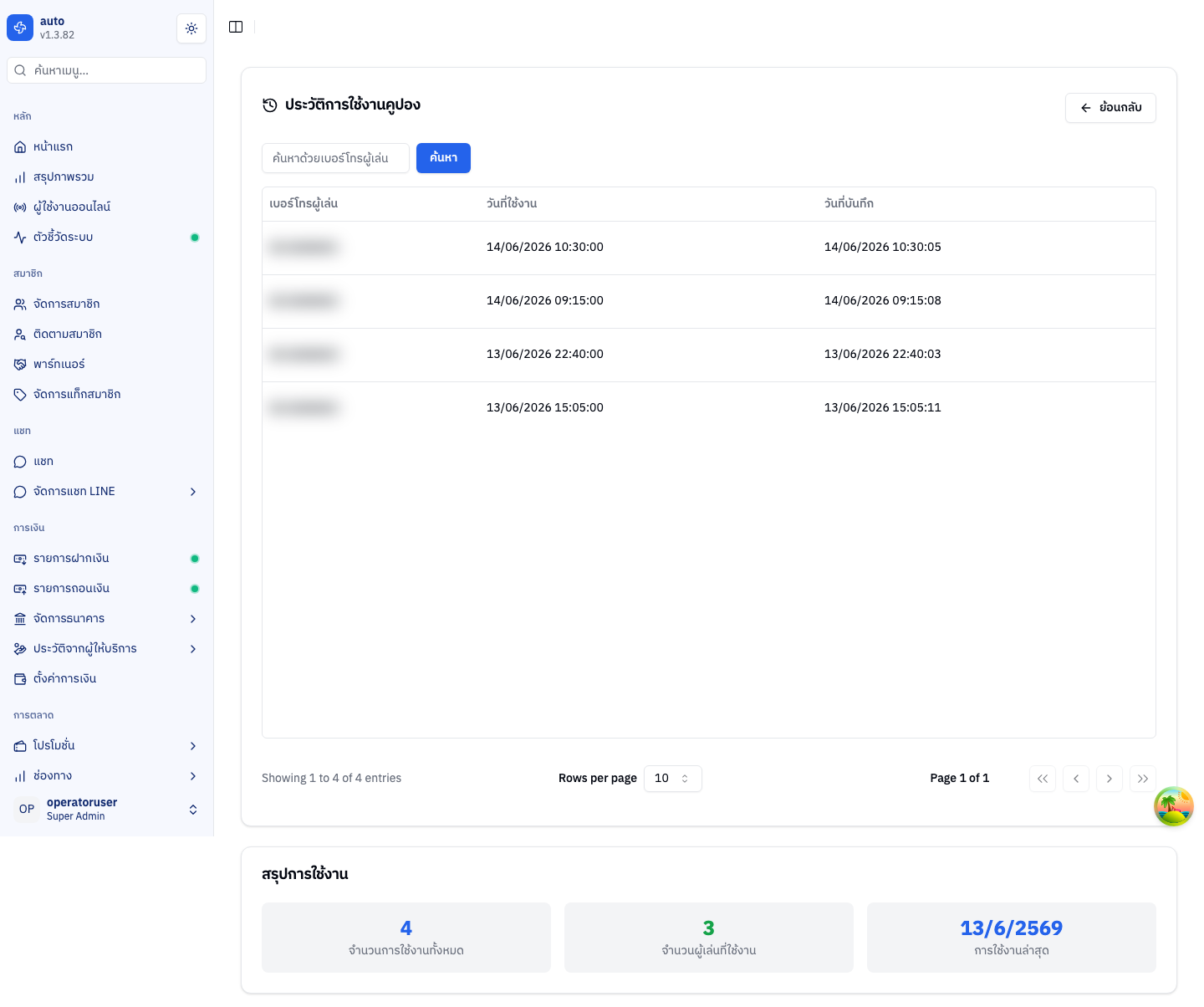Click the users icon beside จัดการสมาชิก
Viewport: 1204px width, 1007px height.
click(x=20, y=304)
